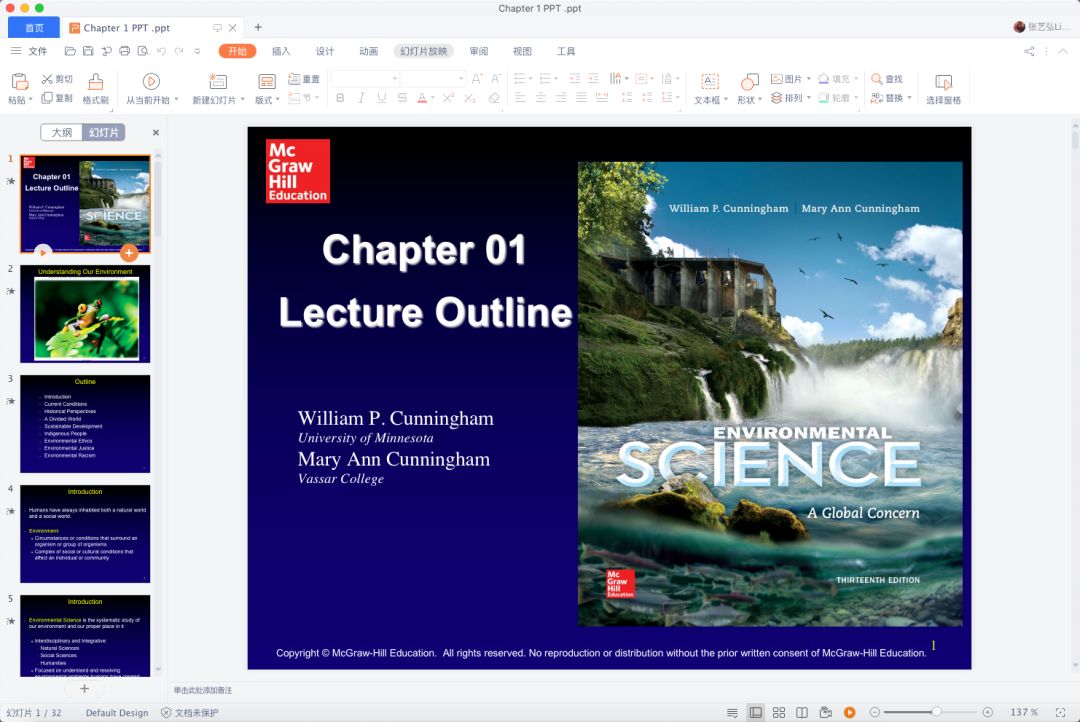
Task: Toggle superscript formatting
Action: click(448, 98)
